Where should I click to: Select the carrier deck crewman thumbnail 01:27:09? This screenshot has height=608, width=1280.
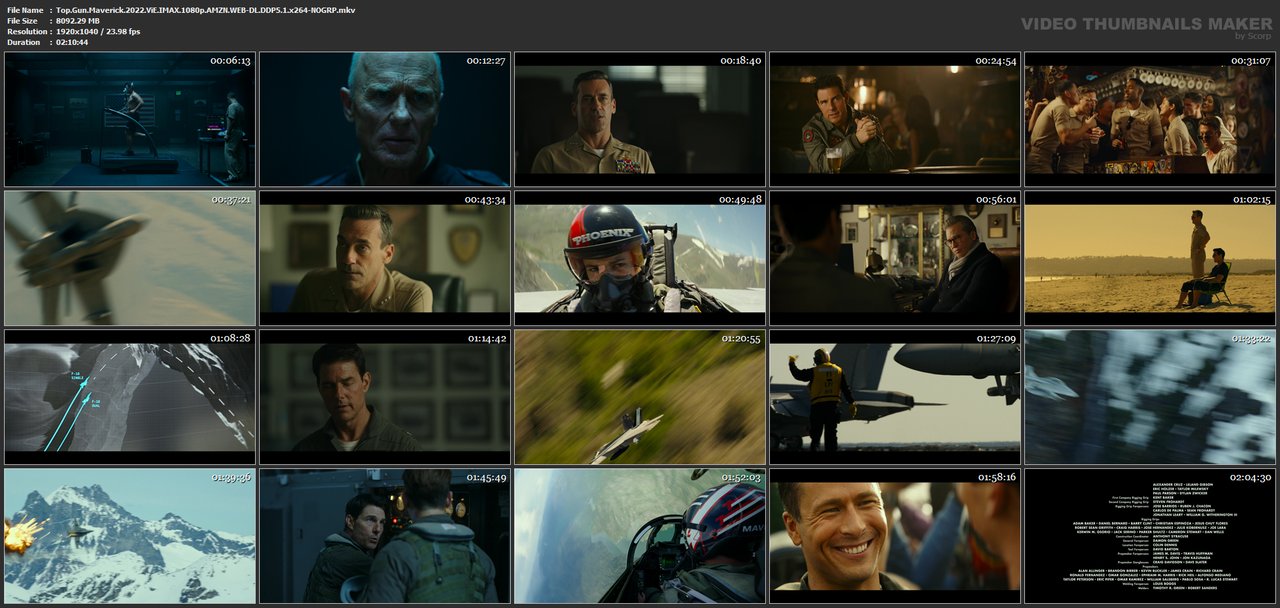[x=895, y=397]
